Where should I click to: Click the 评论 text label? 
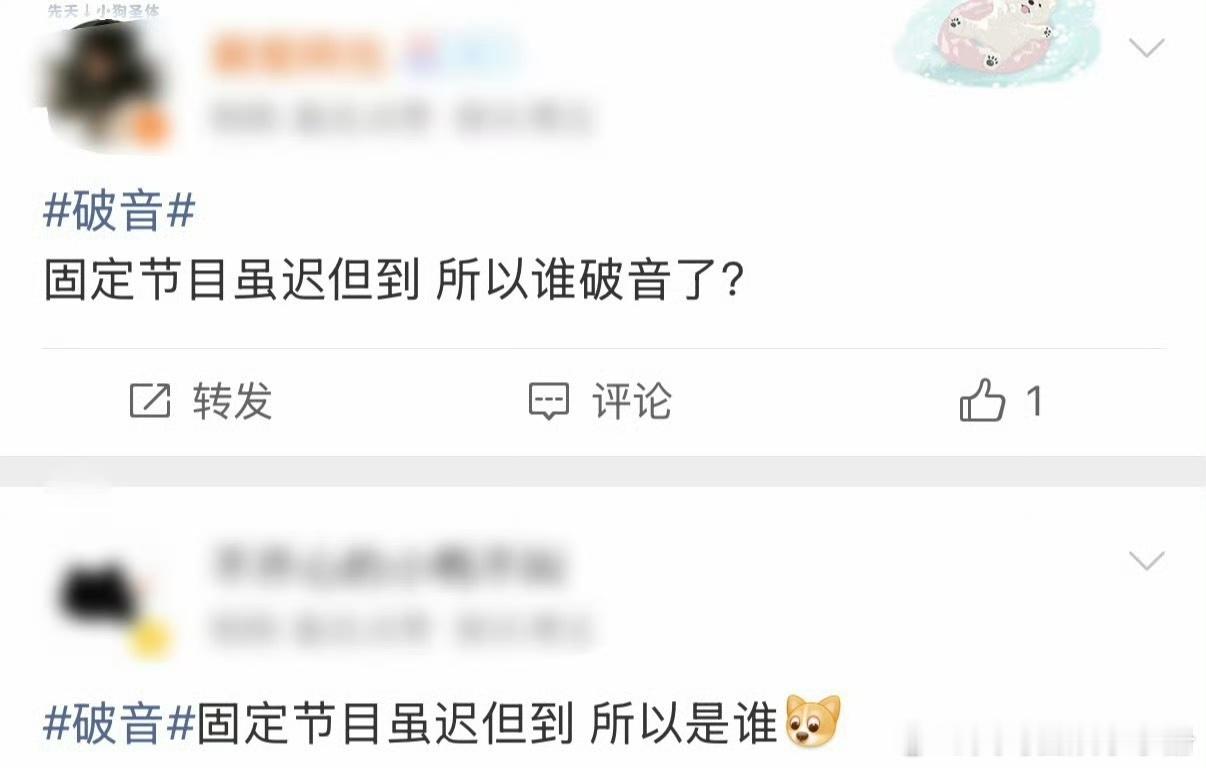(632, 401)
